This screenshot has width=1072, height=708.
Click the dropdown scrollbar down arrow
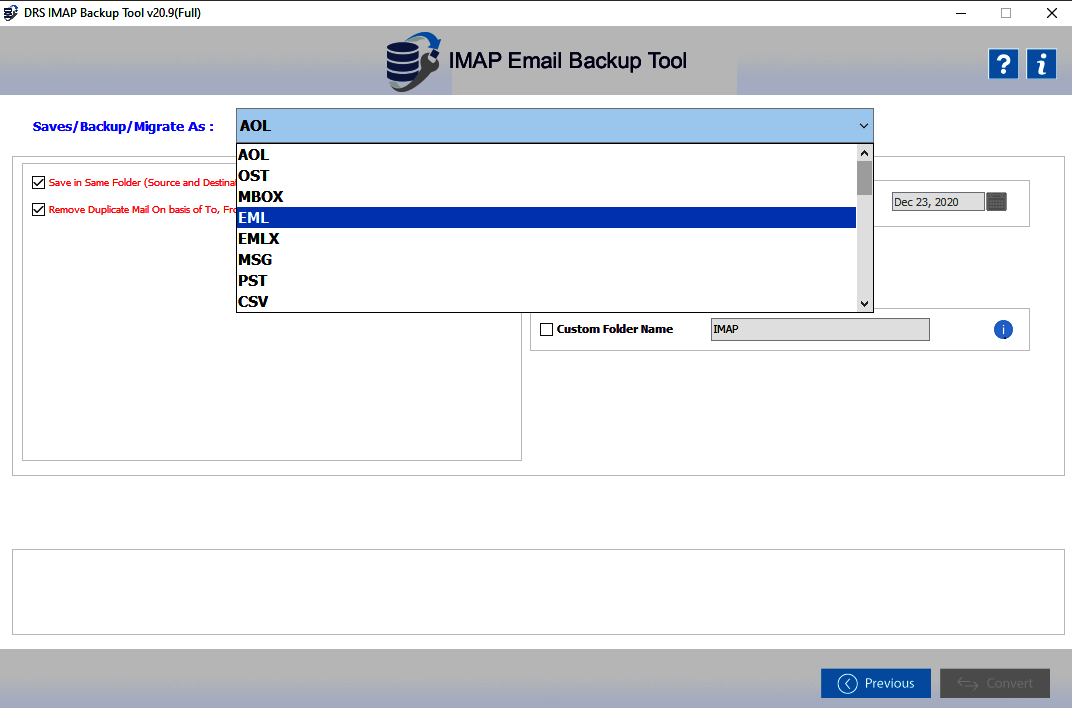[863, 303]
